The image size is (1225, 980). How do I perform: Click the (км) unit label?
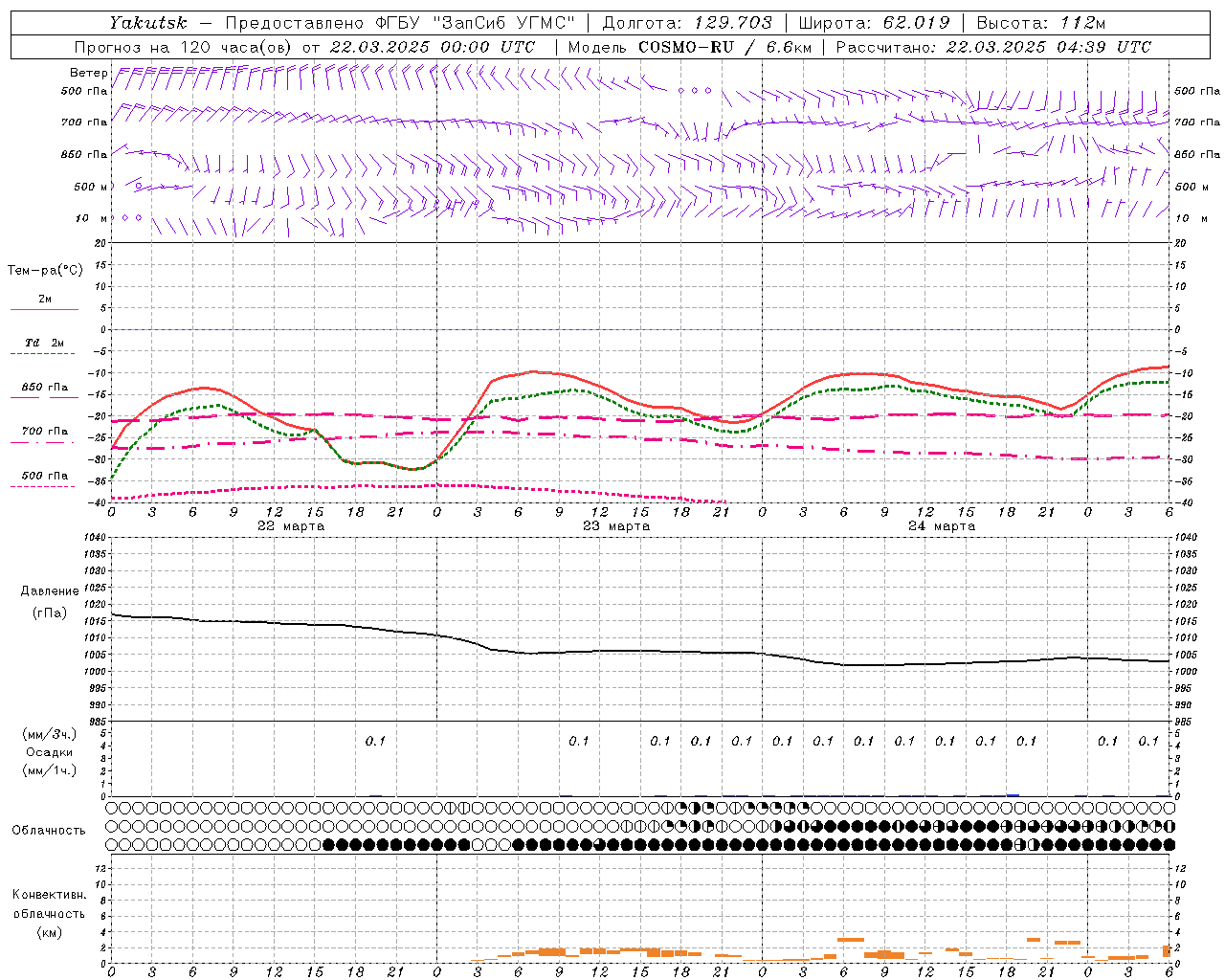click(50, 932)
